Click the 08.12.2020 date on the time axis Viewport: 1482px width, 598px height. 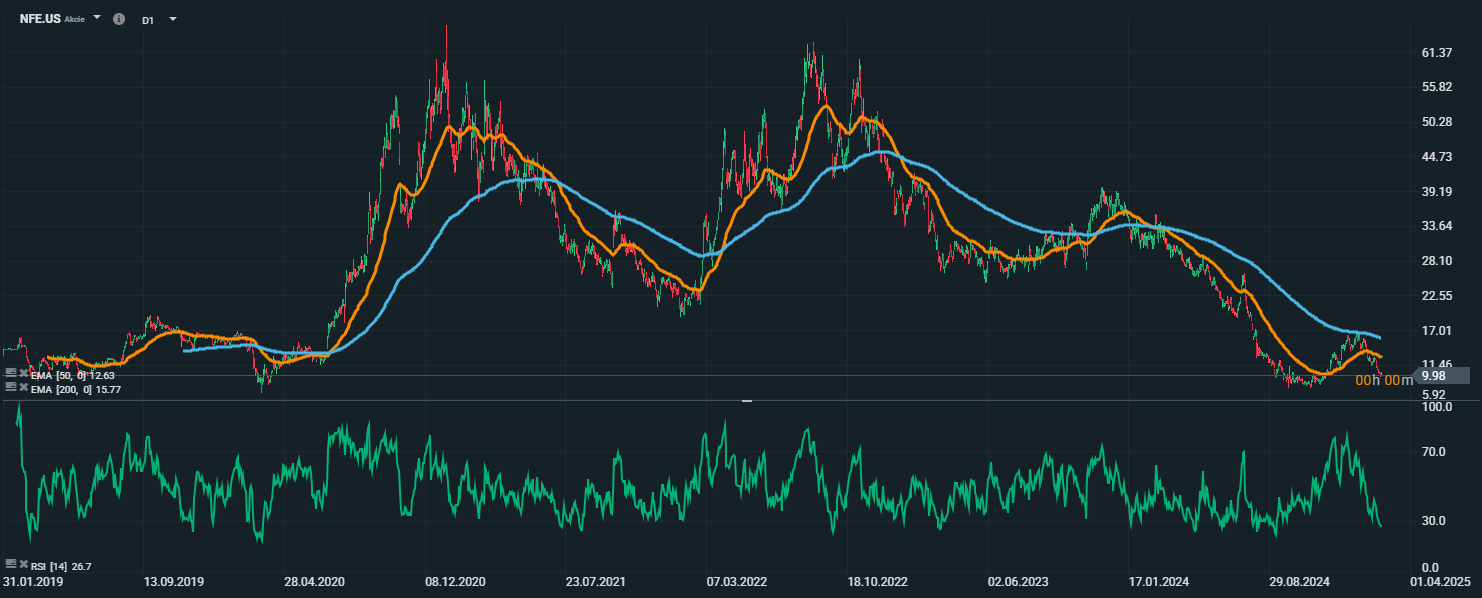pos(455,581)
